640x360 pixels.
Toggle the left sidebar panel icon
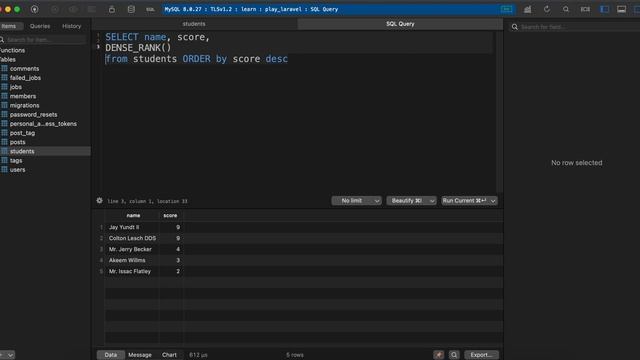(x=604, y=9)
